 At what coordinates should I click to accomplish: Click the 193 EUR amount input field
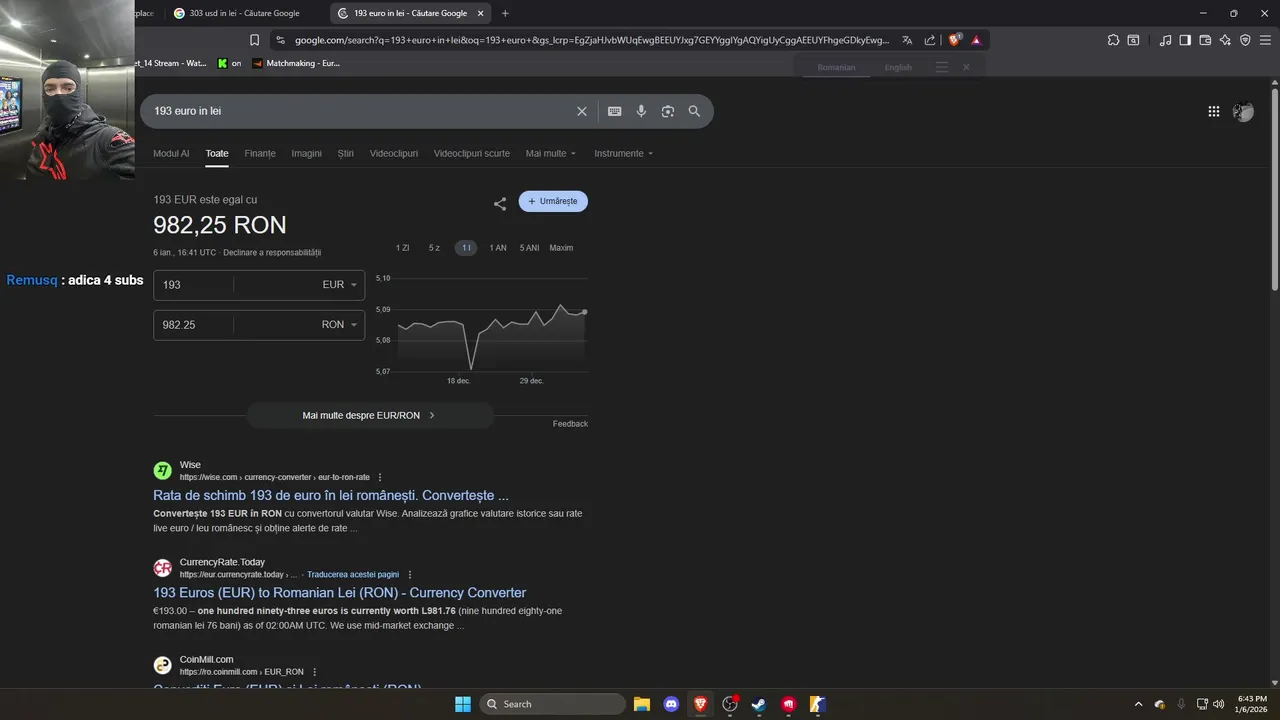[194, 285]
